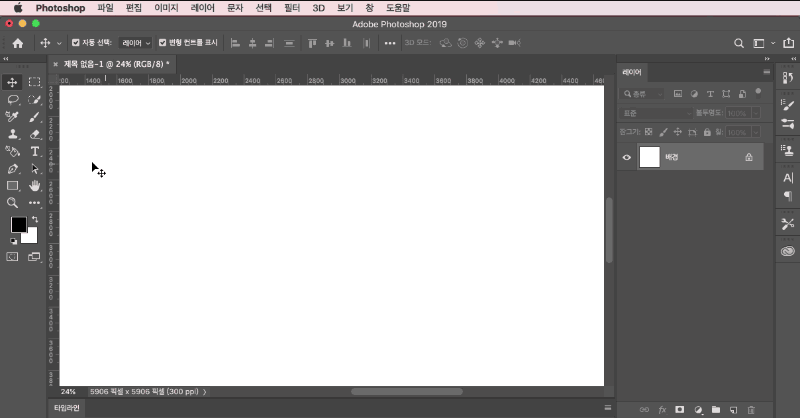
Task: Open the opacity slider dropdown
Action: pos(756,113)
